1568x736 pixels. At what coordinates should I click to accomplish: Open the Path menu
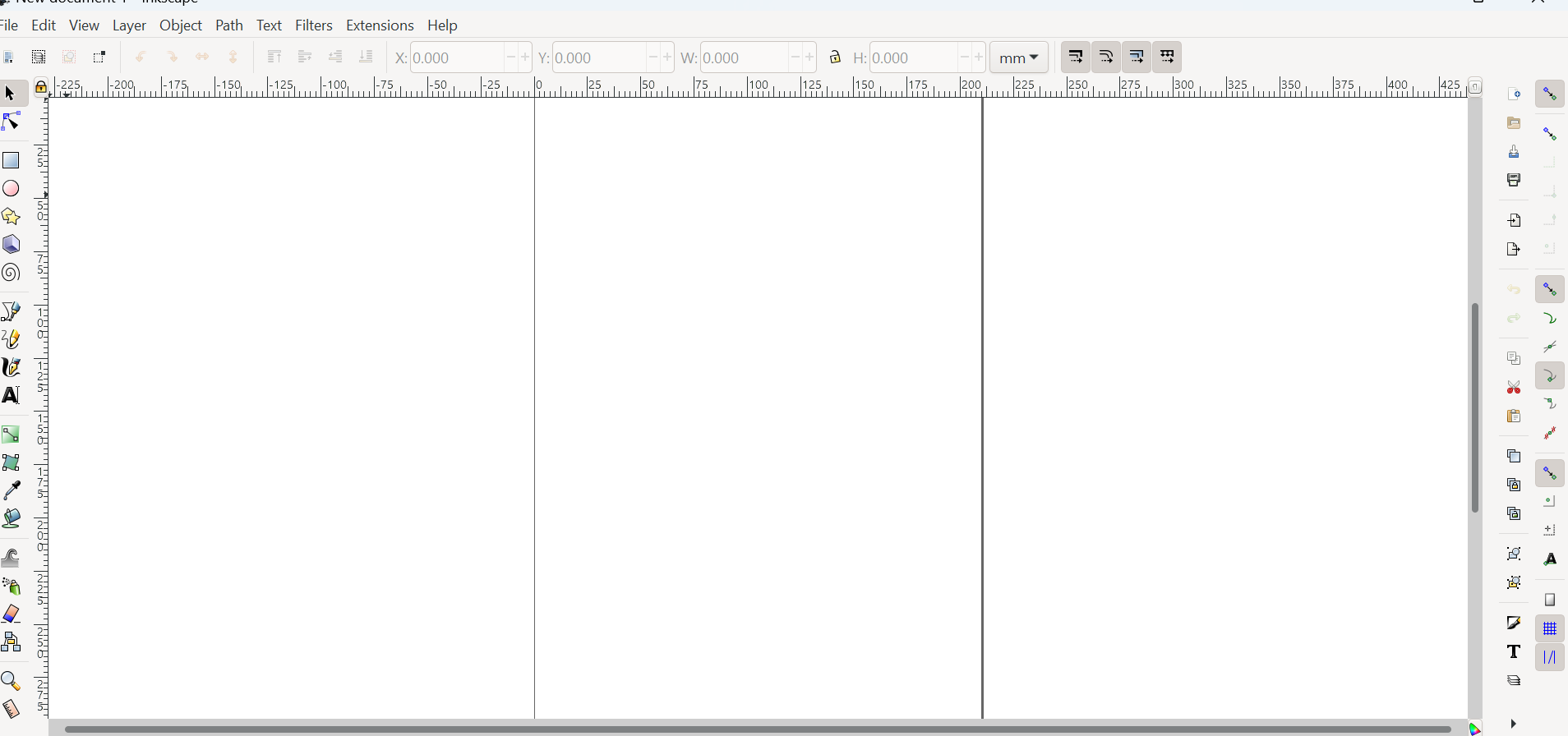(229, 25)
